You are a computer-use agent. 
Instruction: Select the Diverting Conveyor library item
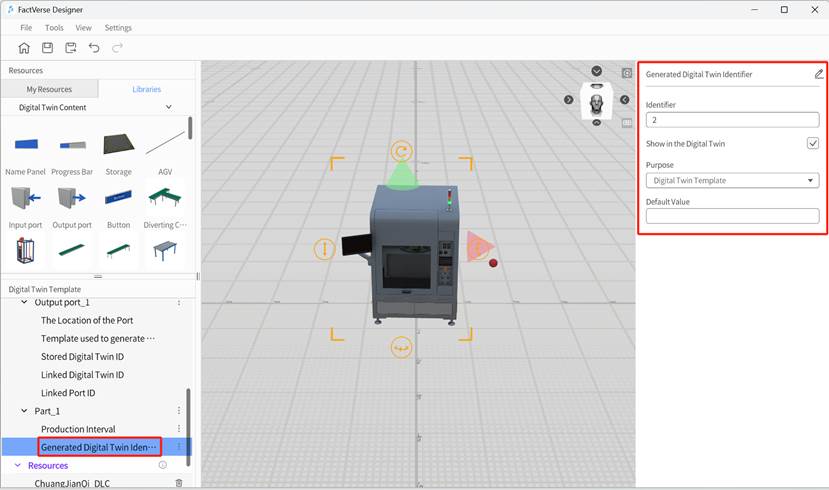(165, 206)
